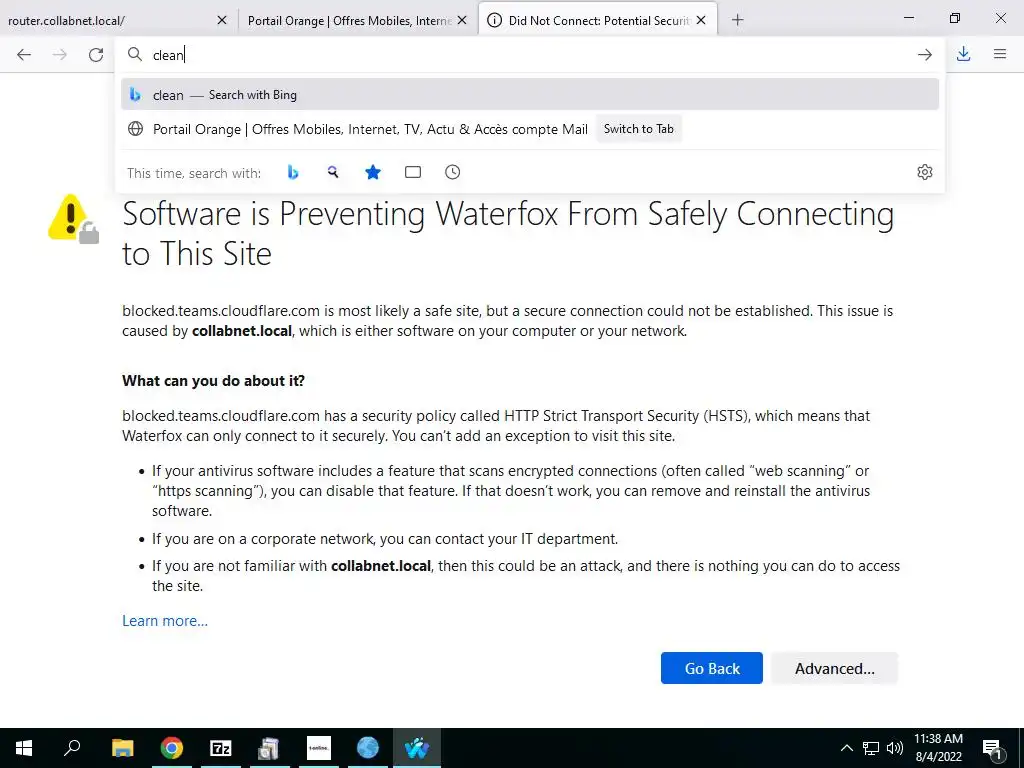Open the downloads panel

pos(963,54)
